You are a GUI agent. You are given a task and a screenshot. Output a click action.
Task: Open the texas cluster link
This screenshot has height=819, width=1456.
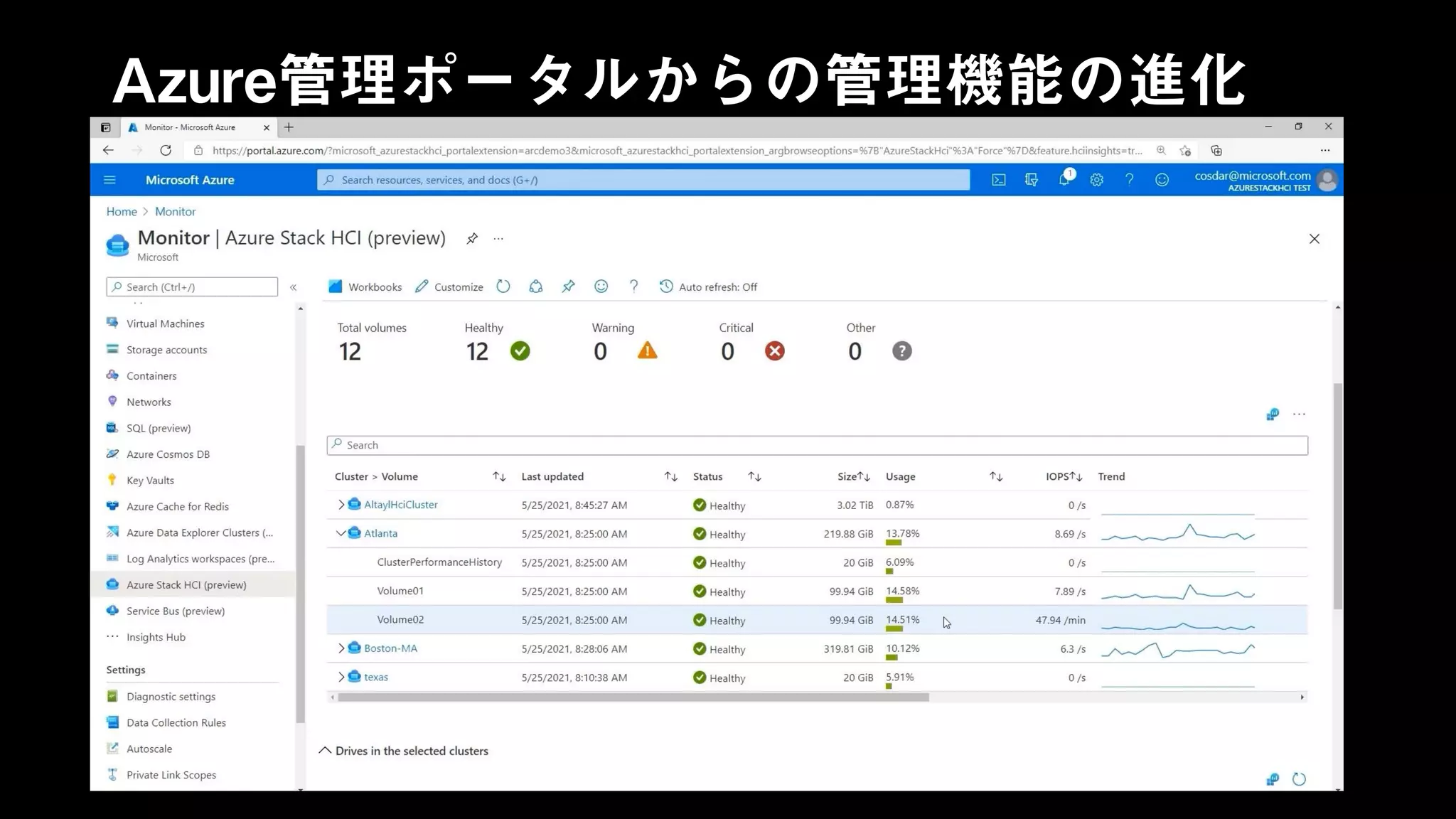tap(376, 677)
